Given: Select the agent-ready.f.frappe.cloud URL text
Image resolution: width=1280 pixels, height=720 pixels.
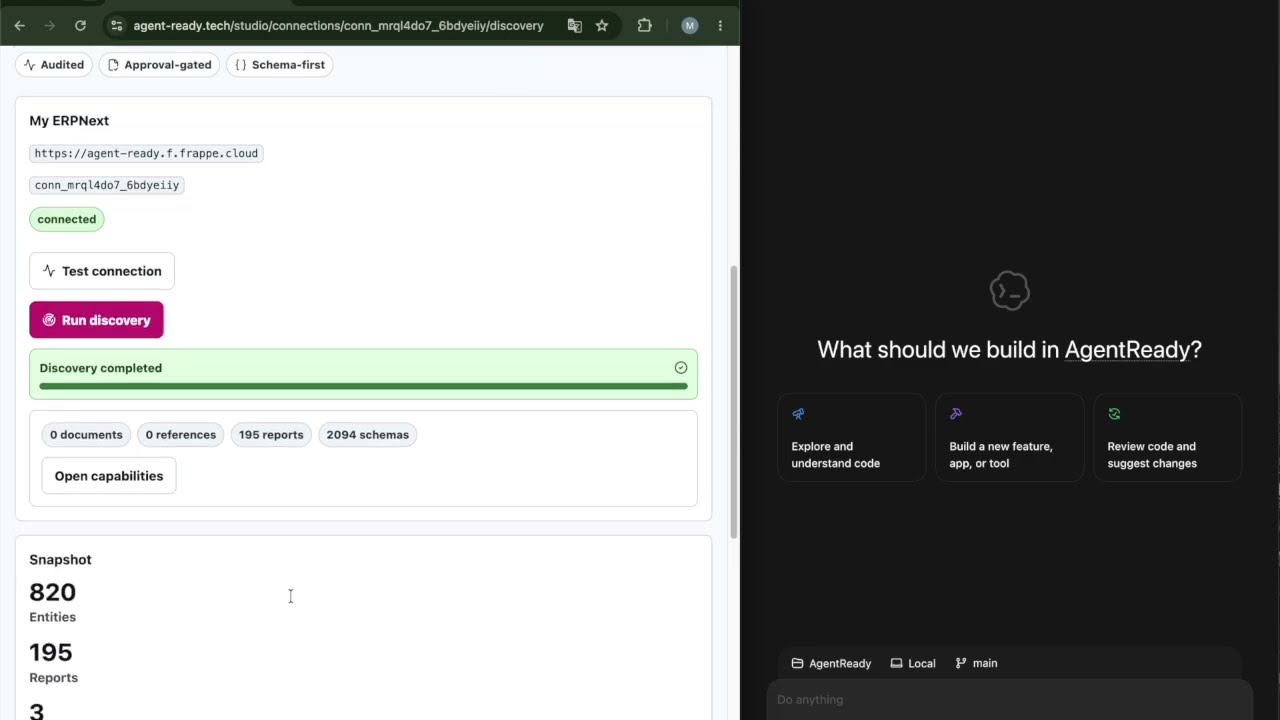Looking at the screenshot, I should click(x=146, y=154).
